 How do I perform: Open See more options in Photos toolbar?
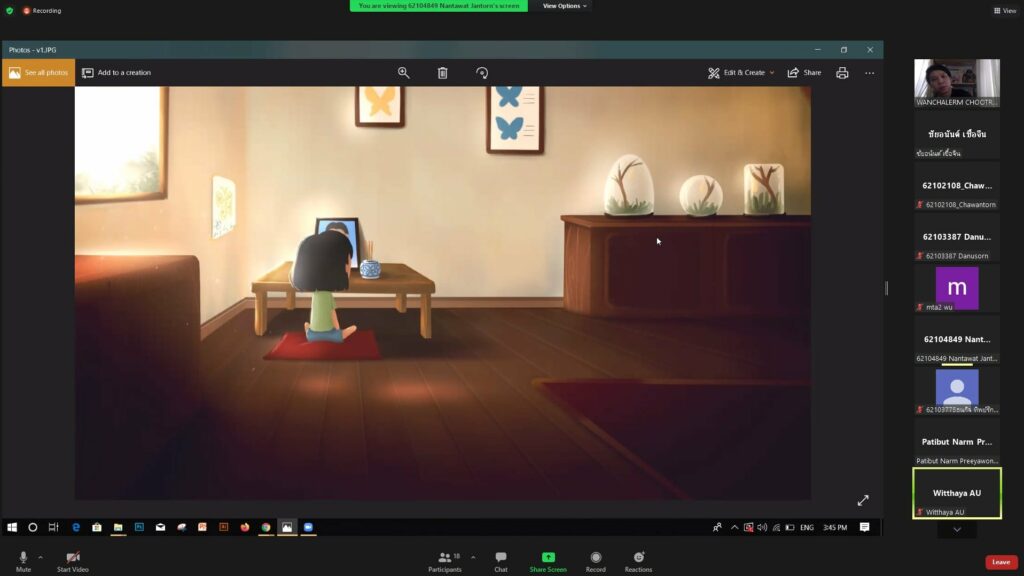click(869, 72)
